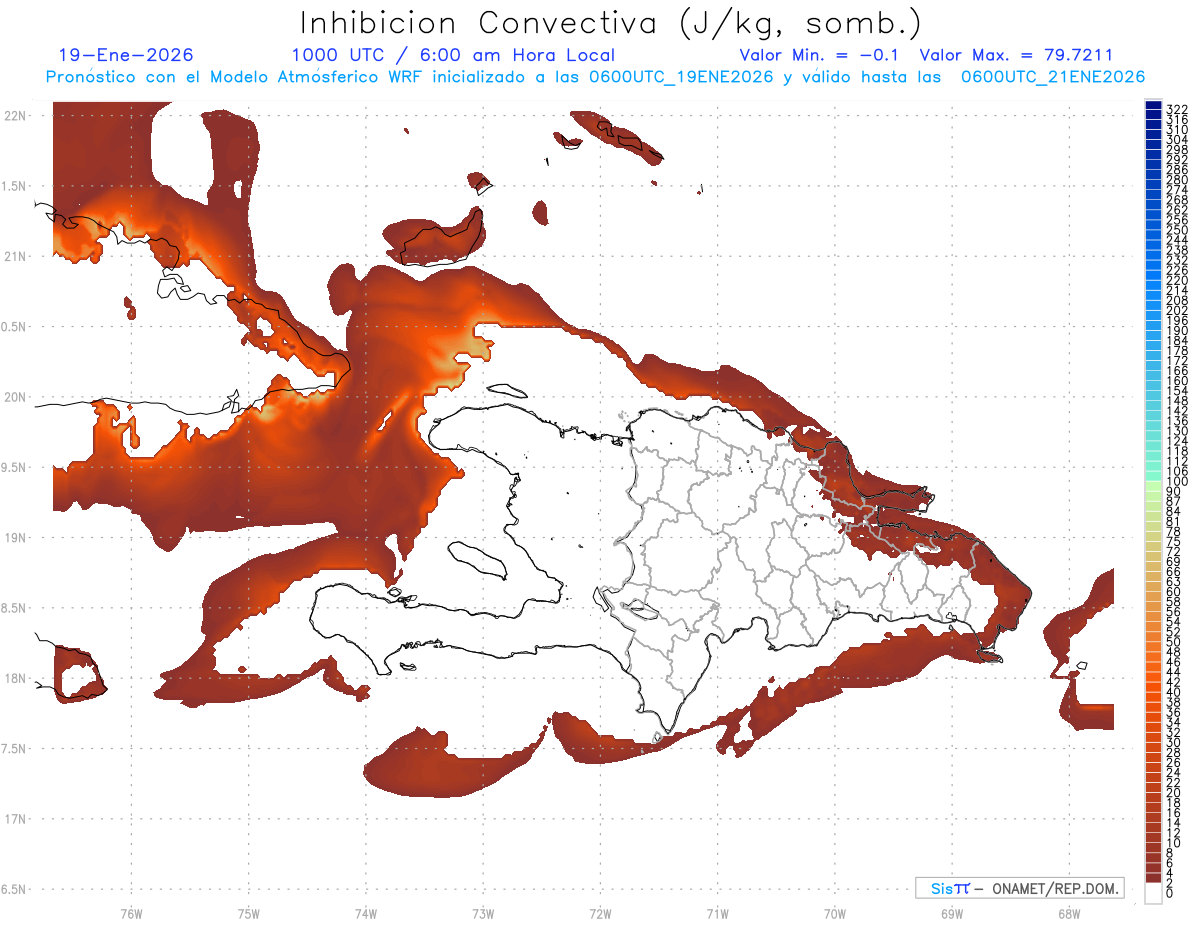
Task: Click the darkest blue swatch beside 322
Action: point(1154,104)
